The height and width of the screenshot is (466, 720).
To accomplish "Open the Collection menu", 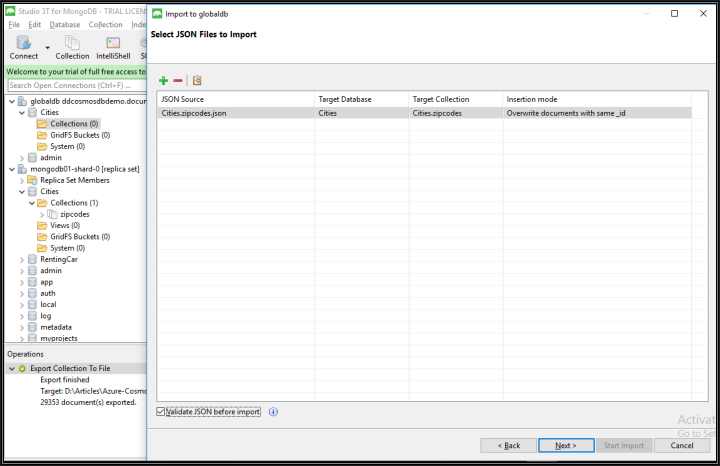I will [106, 25].
